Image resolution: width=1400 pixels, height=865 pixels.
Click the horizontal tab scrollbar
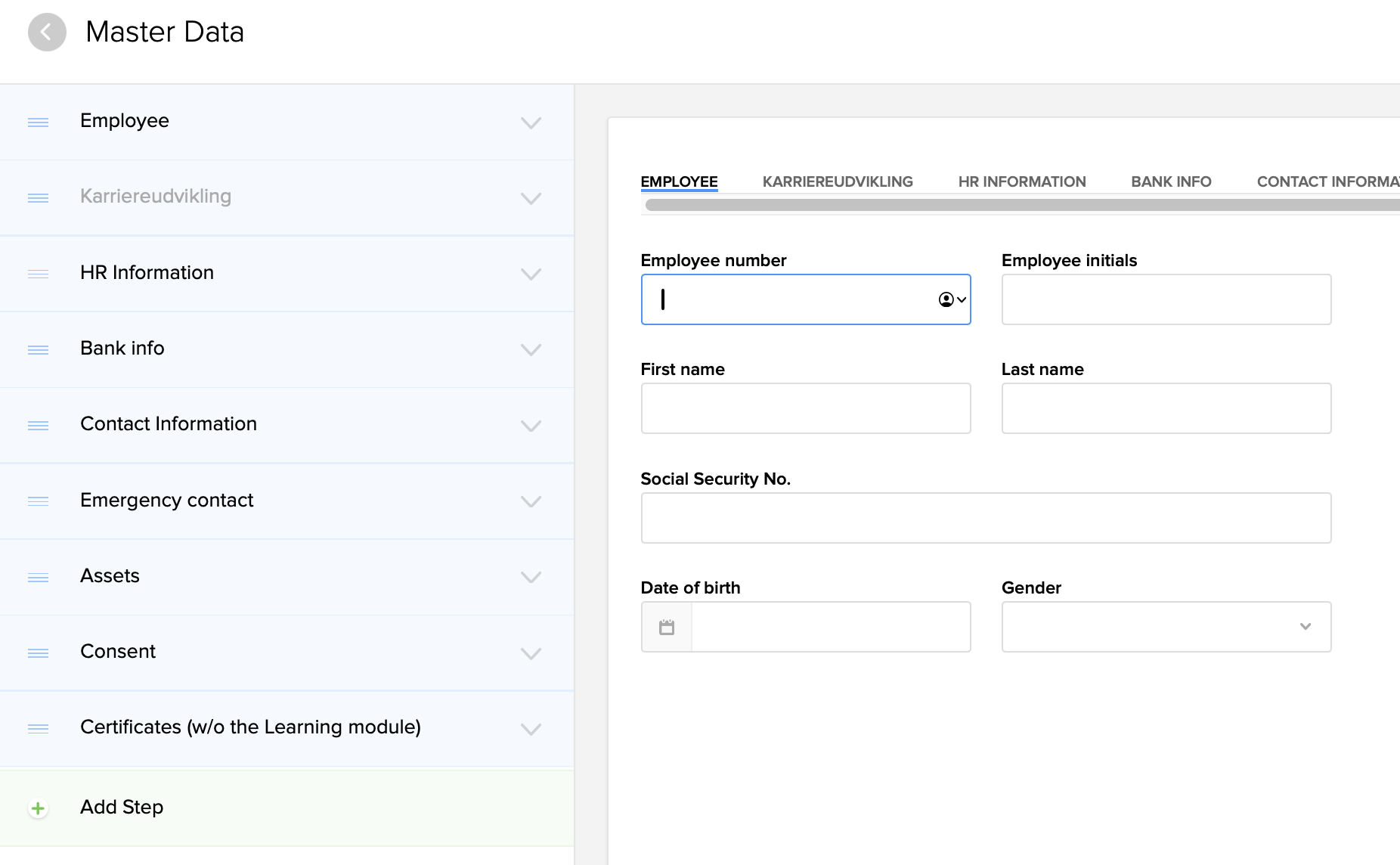point(1021,205)
